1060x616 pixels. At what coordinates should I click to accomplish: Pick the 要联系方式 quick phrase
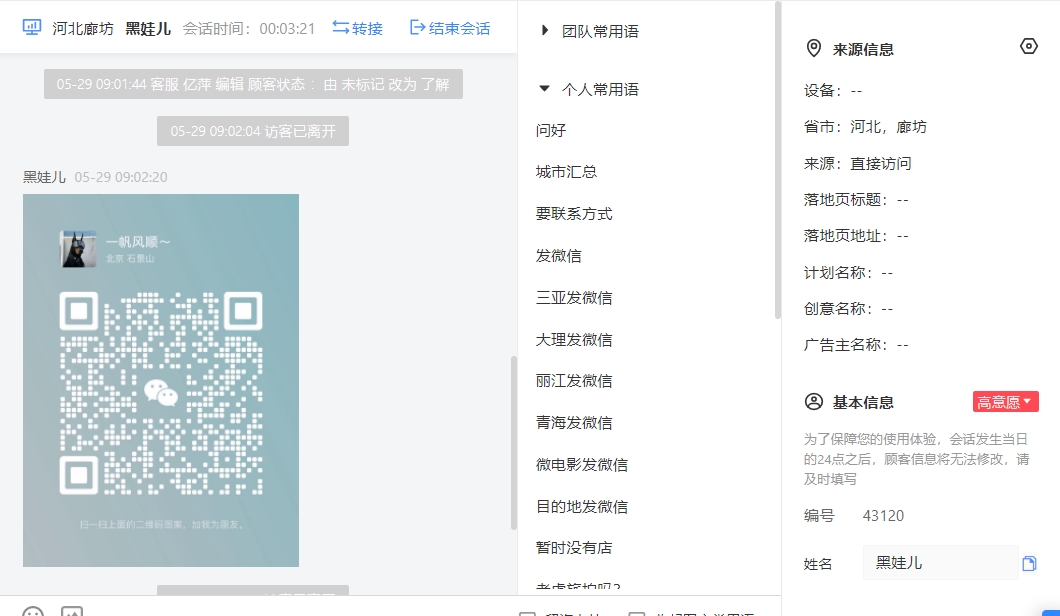pyautogui.click(x=574, y=214)
